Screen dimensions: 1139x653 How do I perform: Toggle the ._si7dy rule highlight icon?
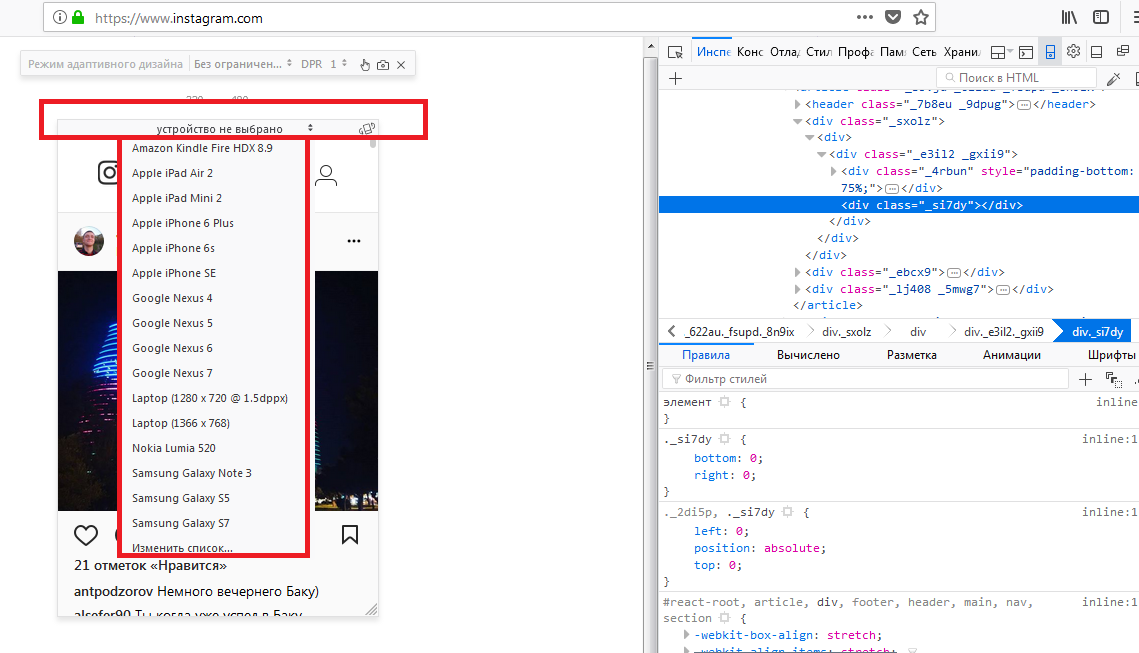[724, 439]
